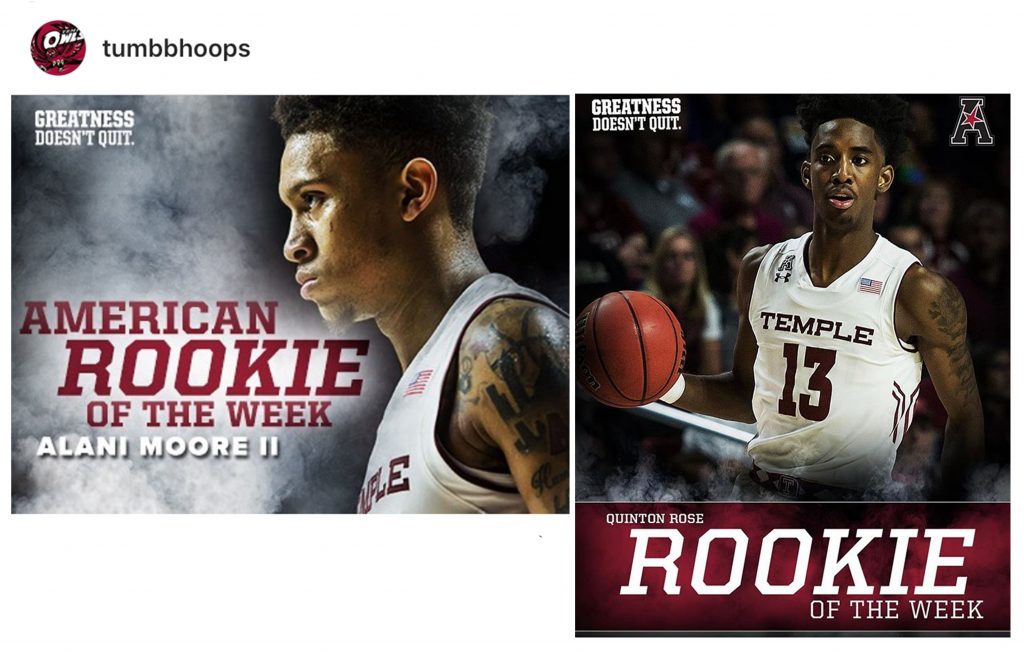The image size is (1024, 652).
Task: Click the OF THE WEEK text on left graphic
Action: (x=209, y=414)
